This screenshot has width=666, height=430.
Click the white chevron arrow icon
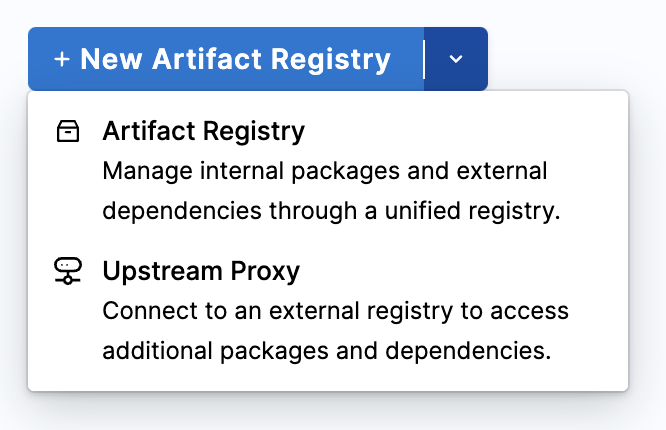point(456,59)
